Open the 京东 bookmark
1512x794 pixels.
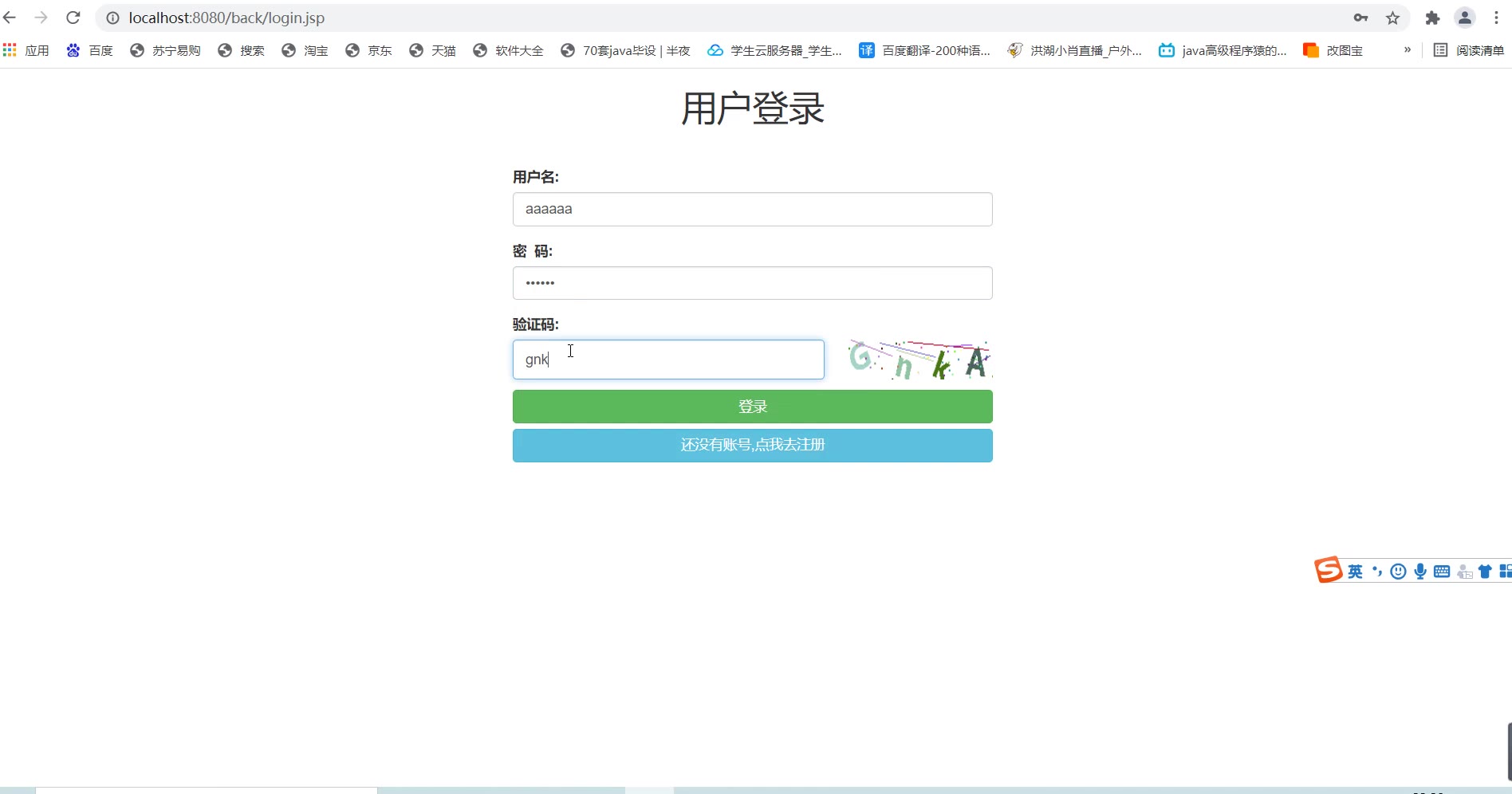pos(368,50)
